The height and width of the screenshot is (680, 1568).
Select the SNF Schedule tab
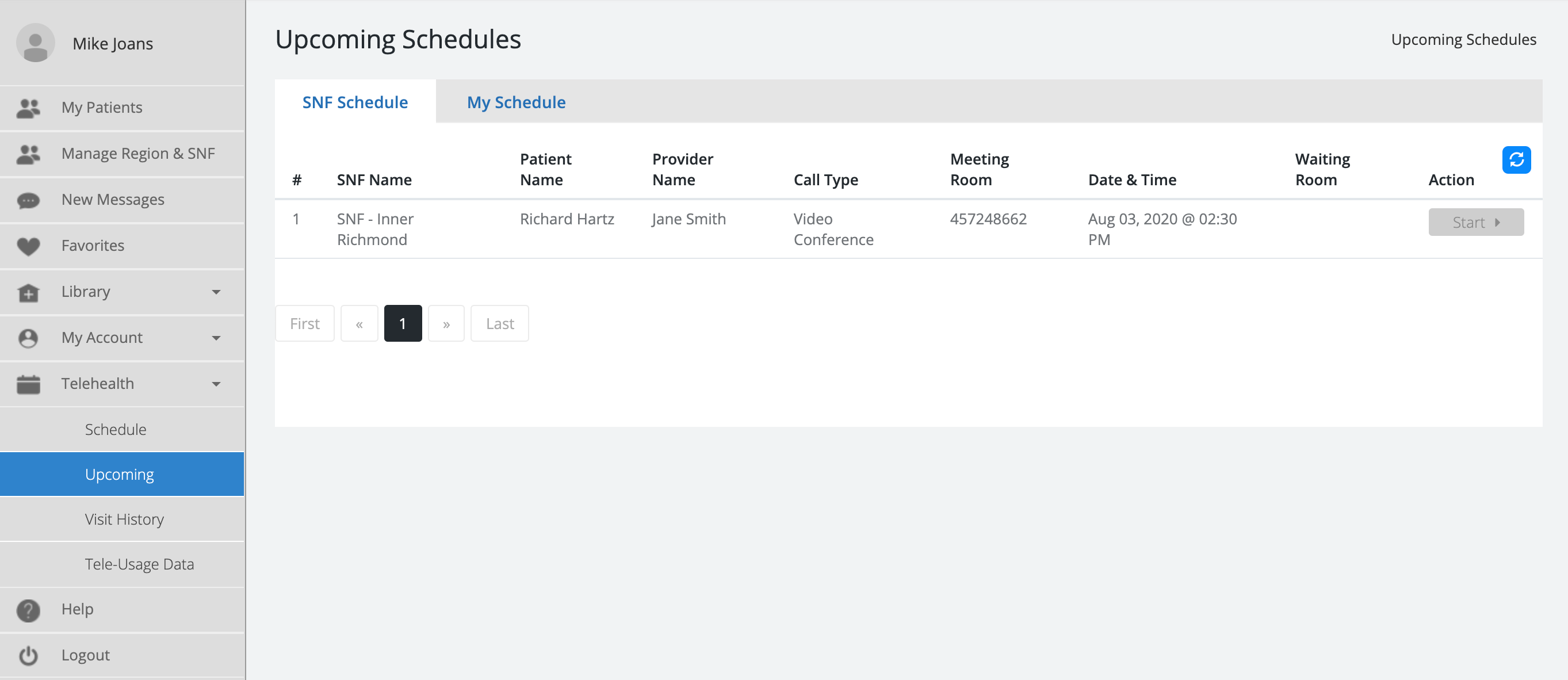pyautogui.click(x=355, y=102)
